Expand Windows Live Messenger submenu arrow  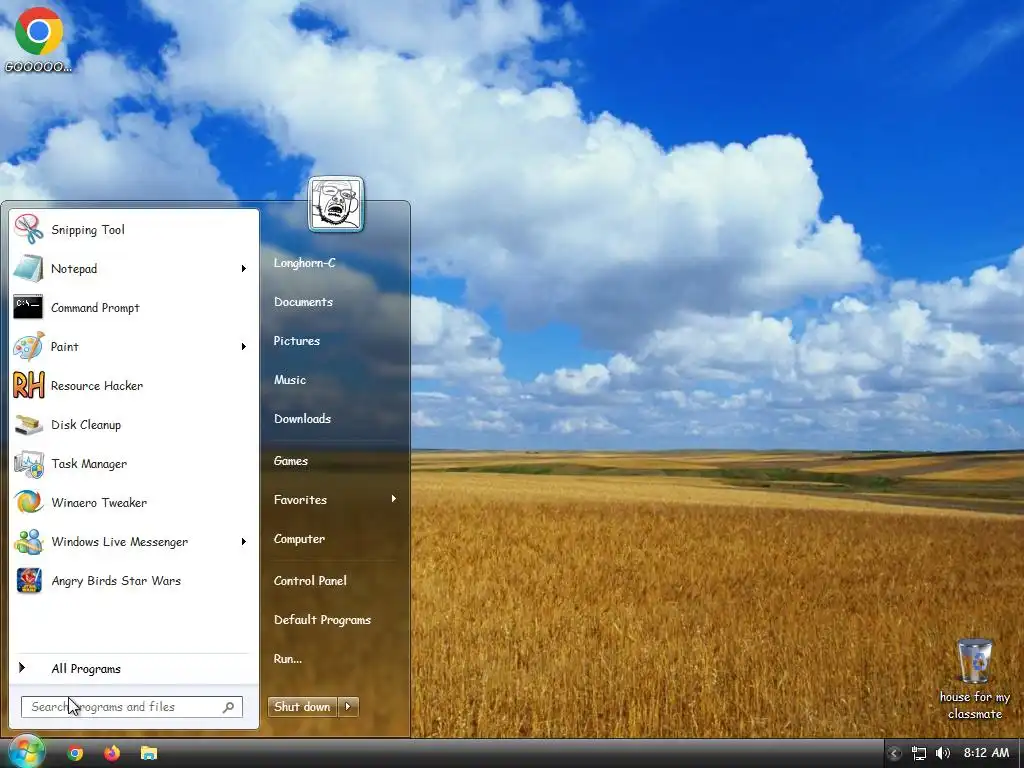[244, 541]
